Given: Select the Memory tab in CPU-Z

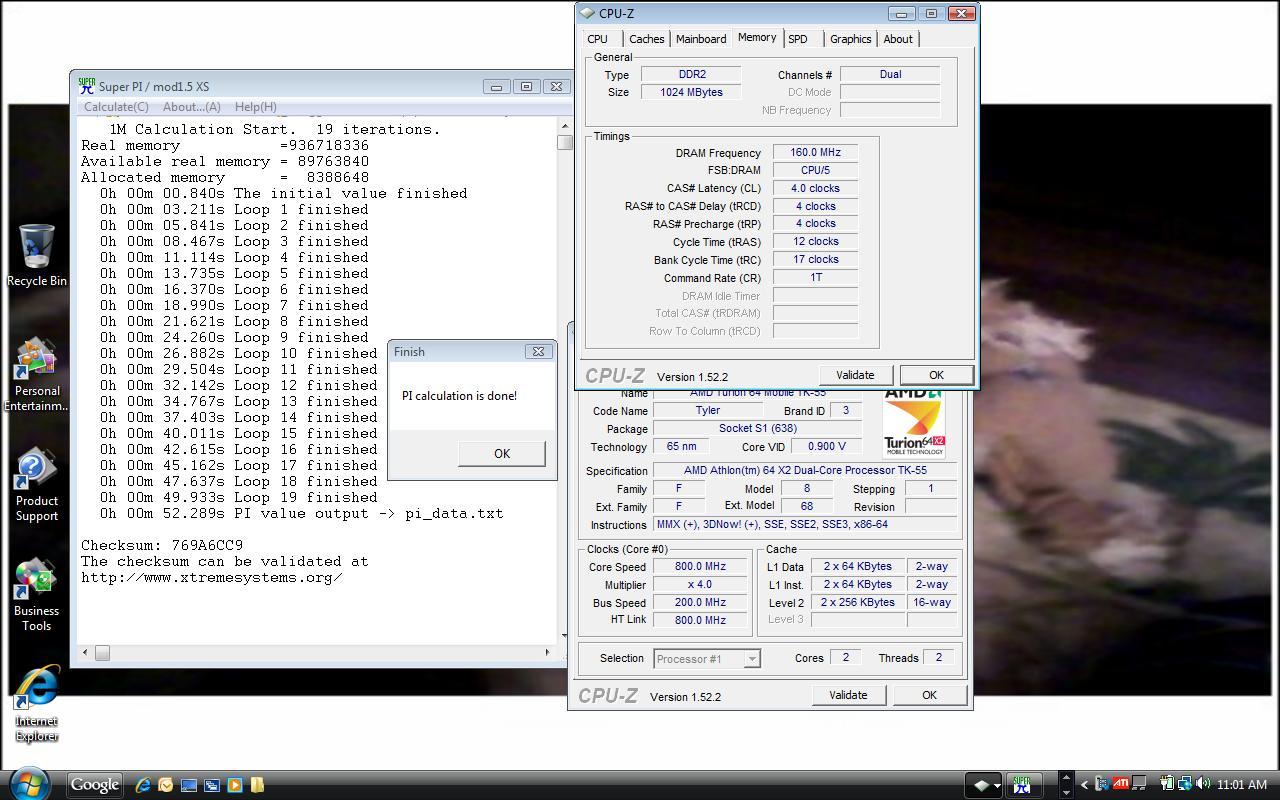Looking at the screenshot, I should tap(757, 38).
